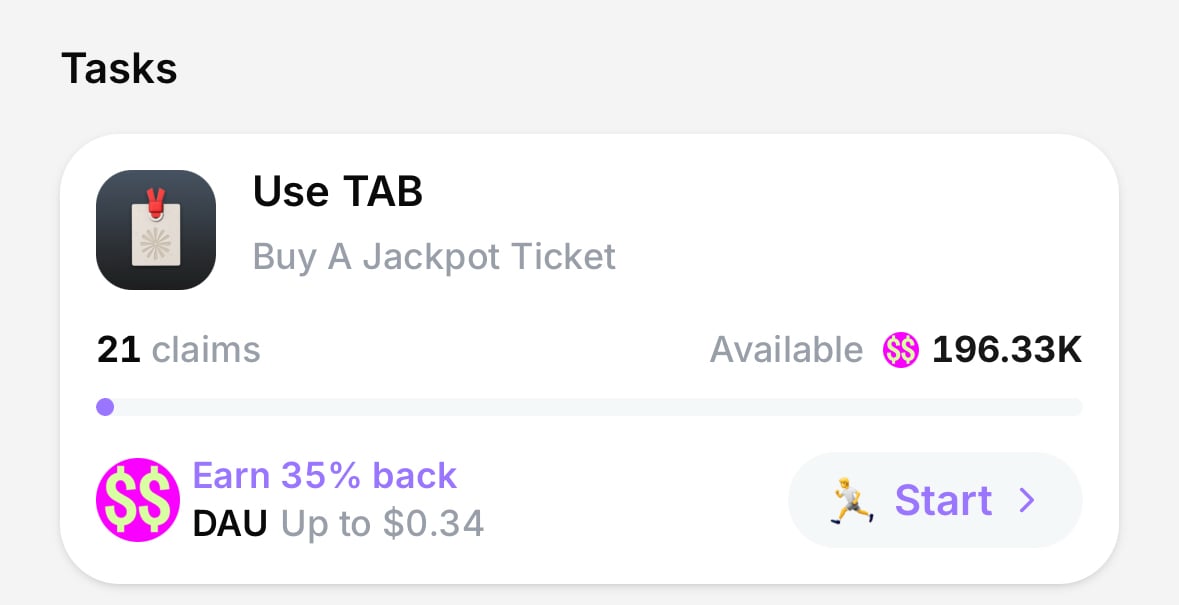Click the TAB app ticket icon

coord(156,230)
